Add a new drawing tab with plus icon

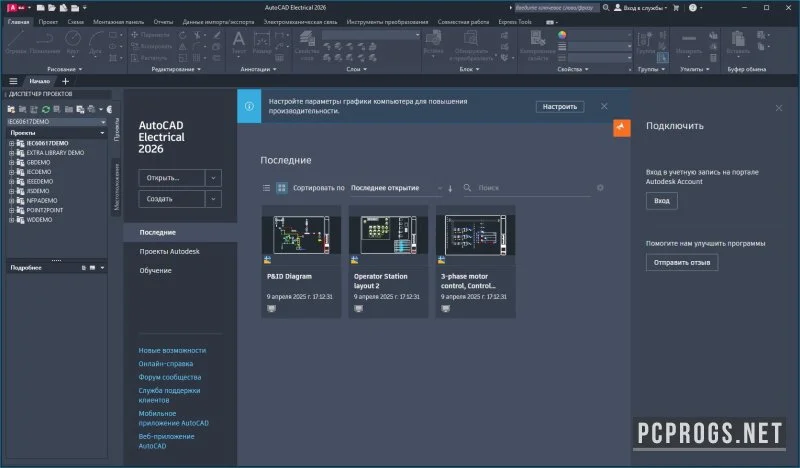click(x=65, y=81)
